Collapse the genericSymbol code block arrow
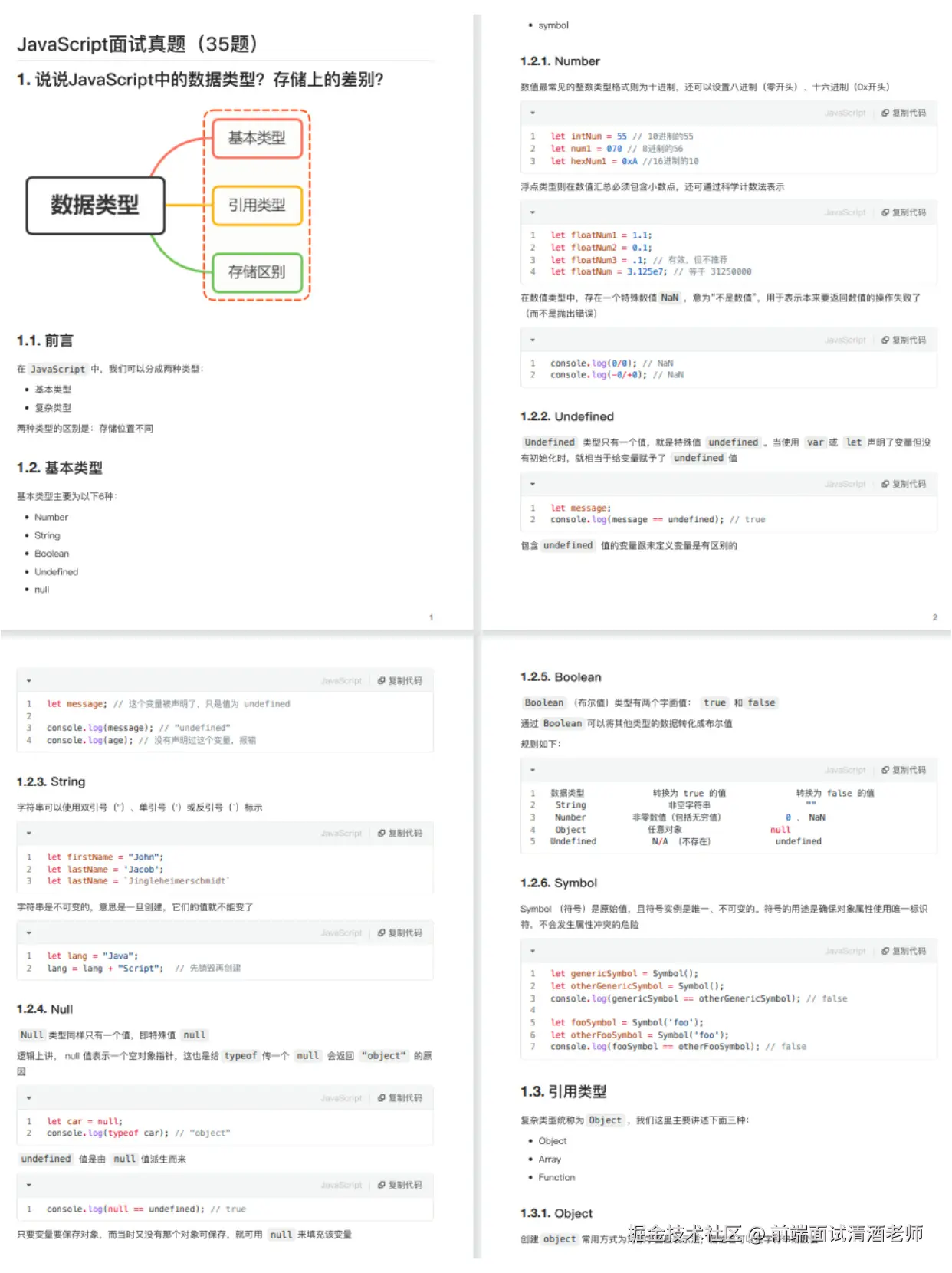 [533, 951]
